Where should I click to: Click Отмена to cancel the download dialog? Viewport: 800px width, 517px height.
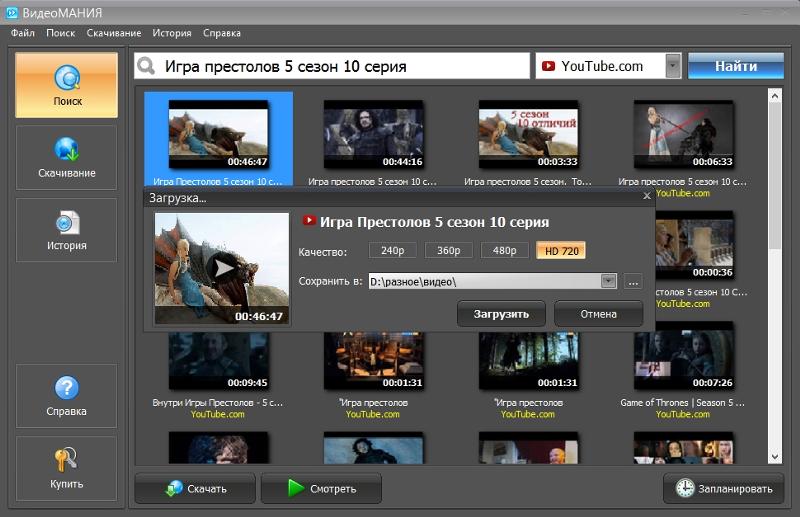[598, 314]
